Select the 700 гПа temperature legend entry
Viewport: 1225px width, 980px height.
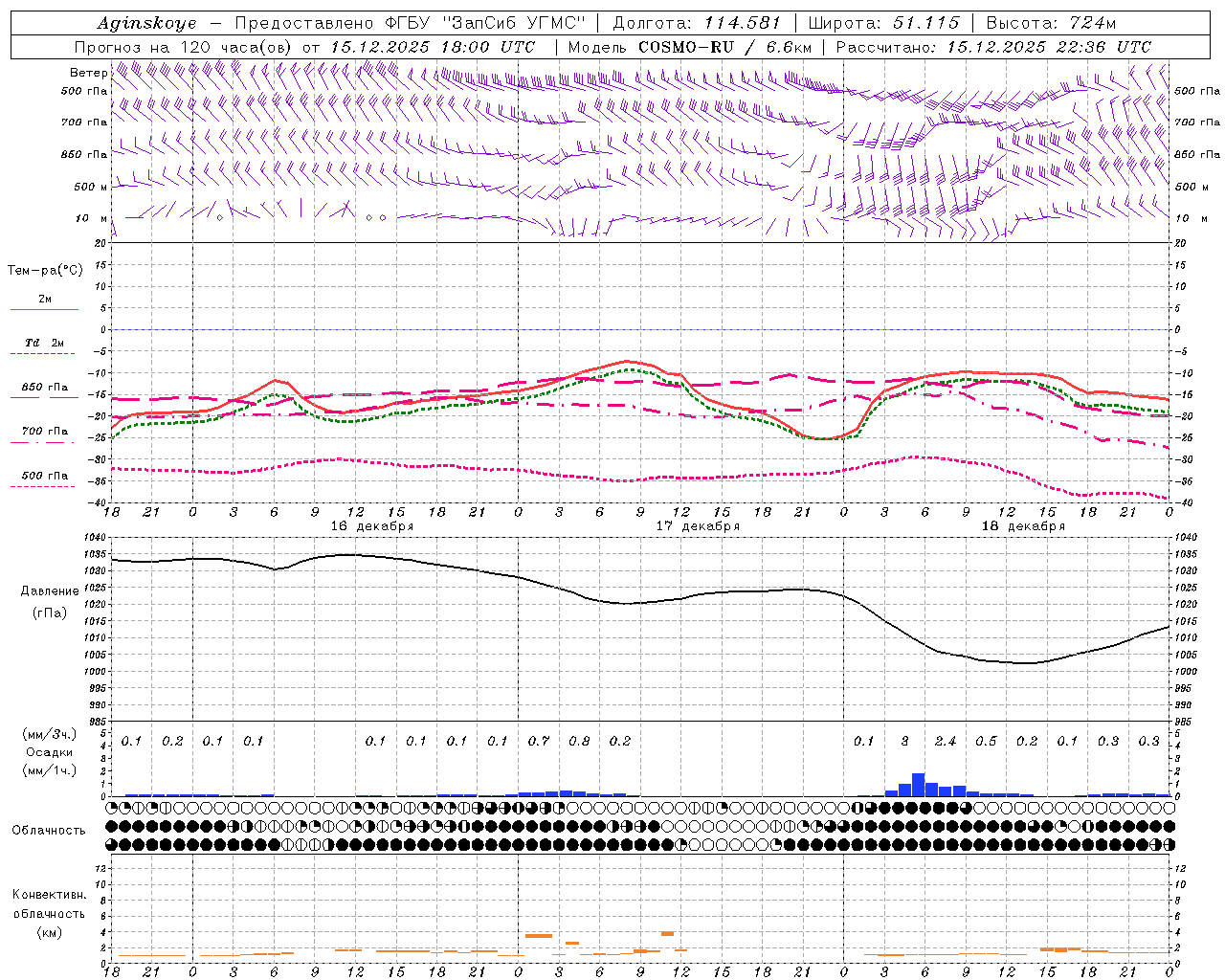[x=45, y=432]
